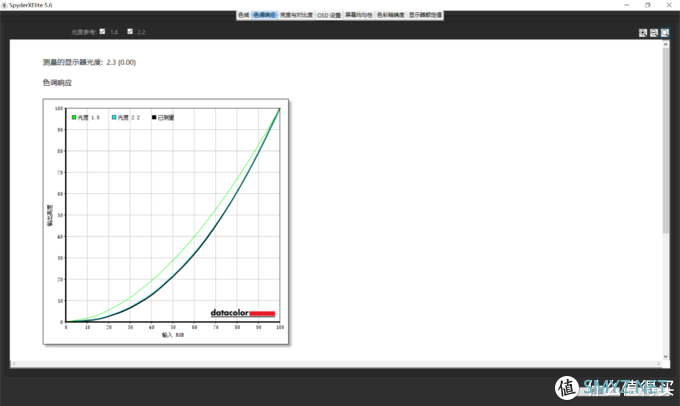The width and height of the screenshot is (680, 406).
Task: Open the 屏幕均匀性 tab
Action: [359, 15]
